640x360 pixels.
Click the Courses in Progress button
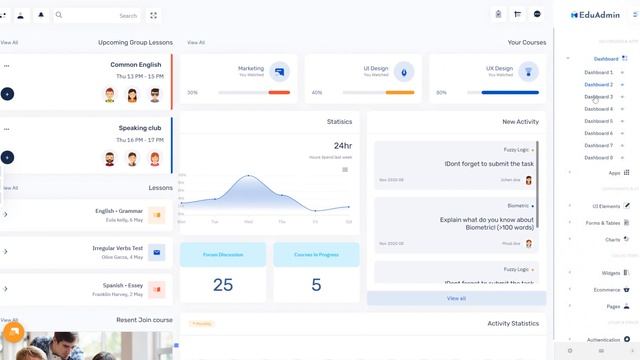pyautogui.click(x=316, y=254)
